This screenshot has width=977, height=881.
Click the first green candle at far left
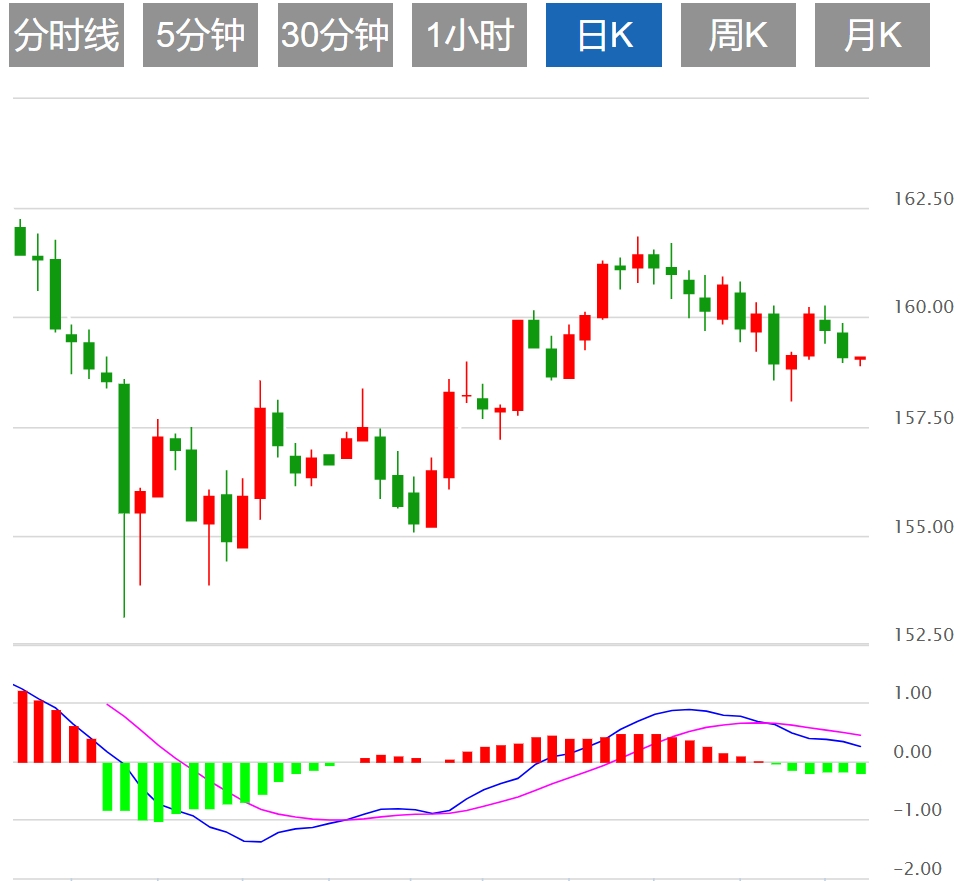pos(20,241)
